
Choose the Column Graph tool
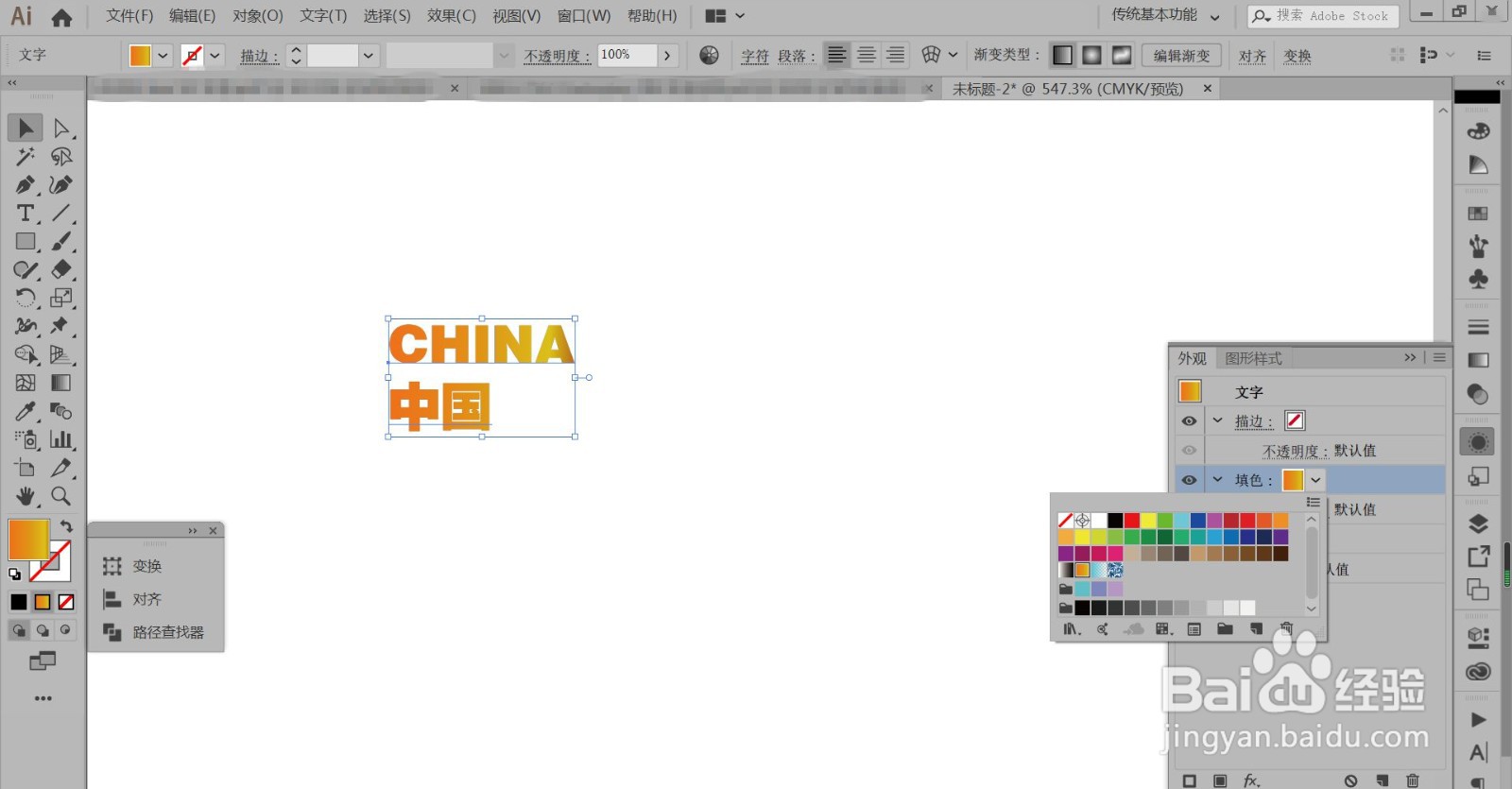point(61,439)
